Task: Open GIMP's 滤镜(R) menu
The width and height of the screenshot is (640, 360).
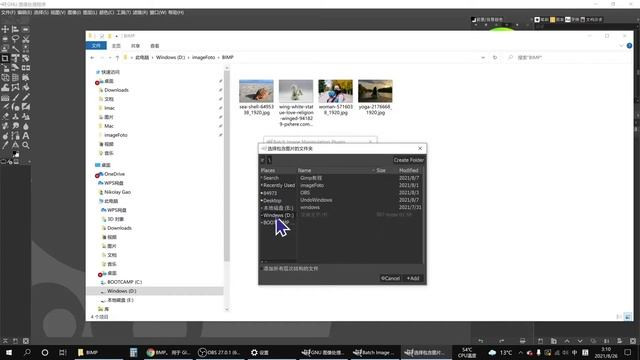Action: point(140,13)
